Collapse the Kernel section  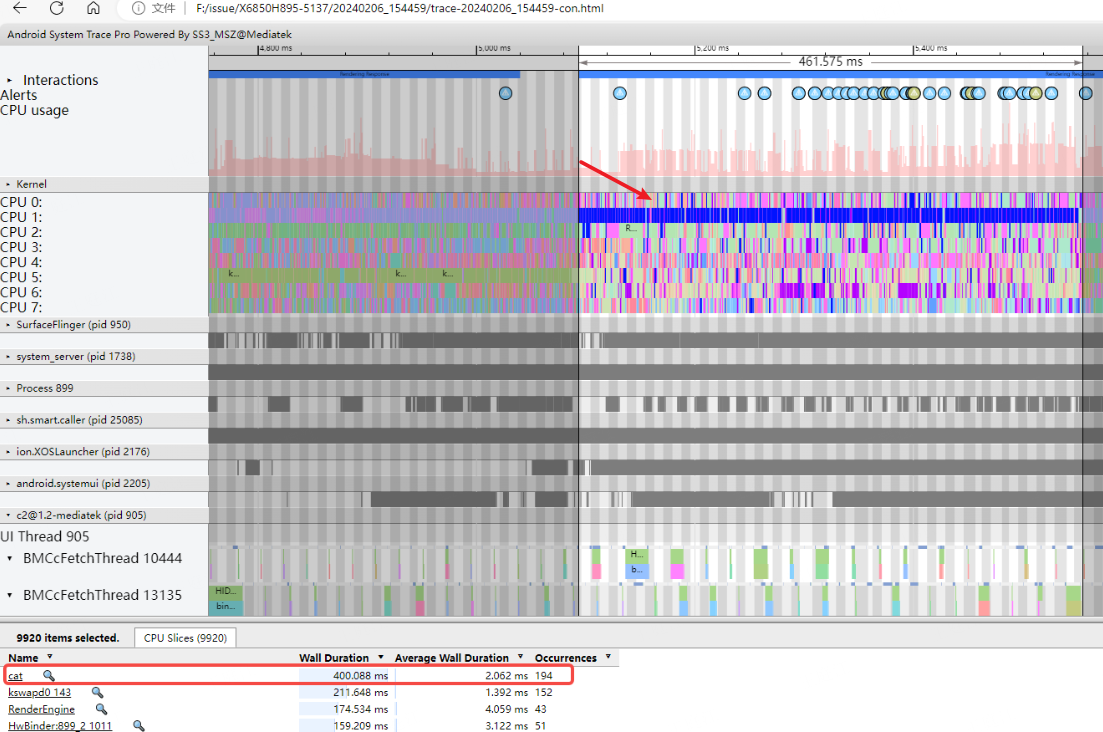click(8, 184)
